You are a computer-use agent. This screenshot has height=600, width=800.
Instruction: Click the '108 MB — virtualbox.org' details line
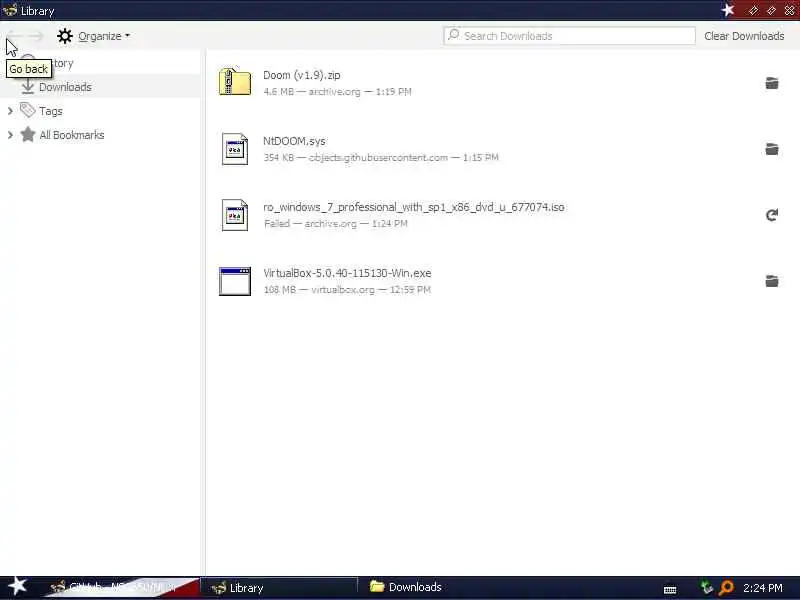coord(347,290)
